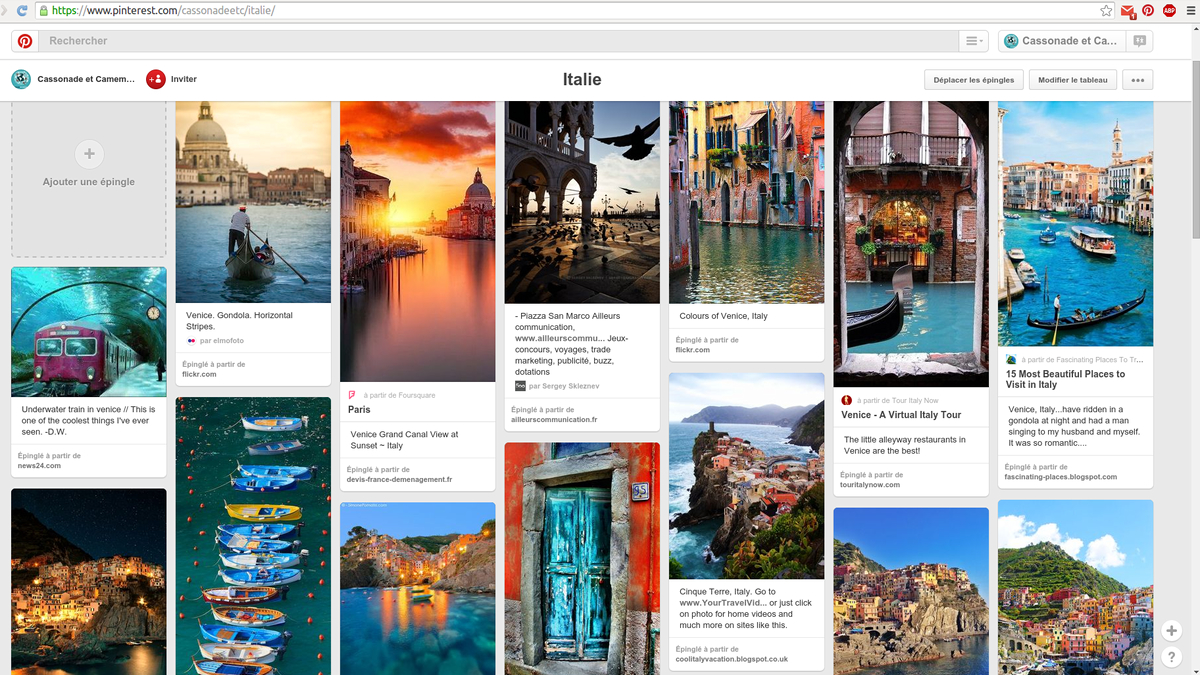Image resolution: width=1200 pixels, height=675 pixels.
Task: Click the flickr icon beside par elmofoto
Action: point(191,341)
